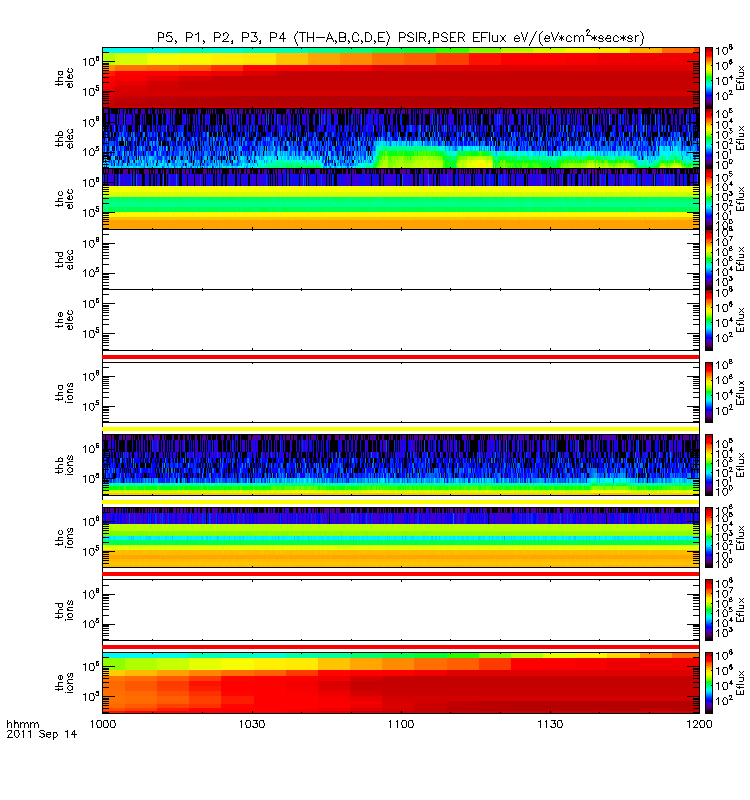Click the "Eflux" label next to thb elec color bar

pyautogui.click(x=740, y=138)
